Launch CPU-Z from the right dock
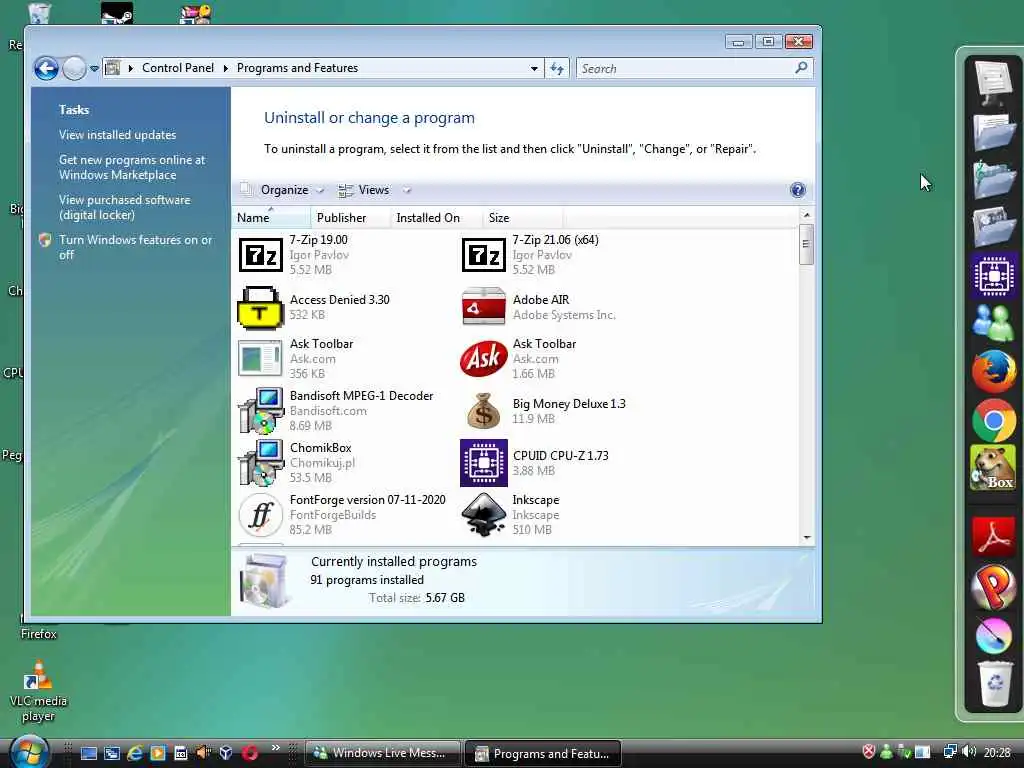Viewport: 1024px width, 768px height. [x=993, y=276]
